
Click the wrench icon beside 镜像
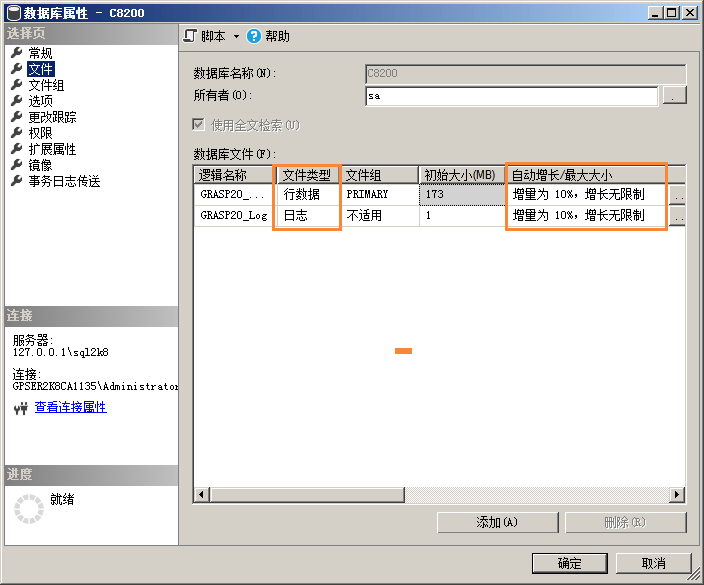[x=17, y=165]
